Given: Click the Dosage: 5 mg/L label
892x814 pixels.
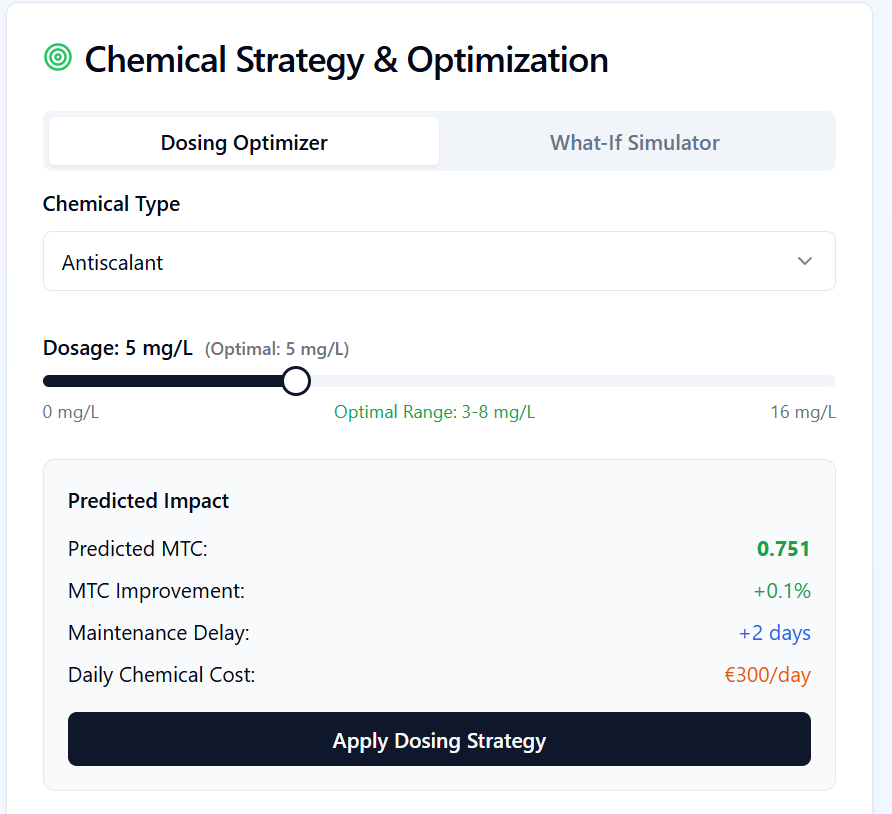Looking at the screenshot, I should 115,347.
